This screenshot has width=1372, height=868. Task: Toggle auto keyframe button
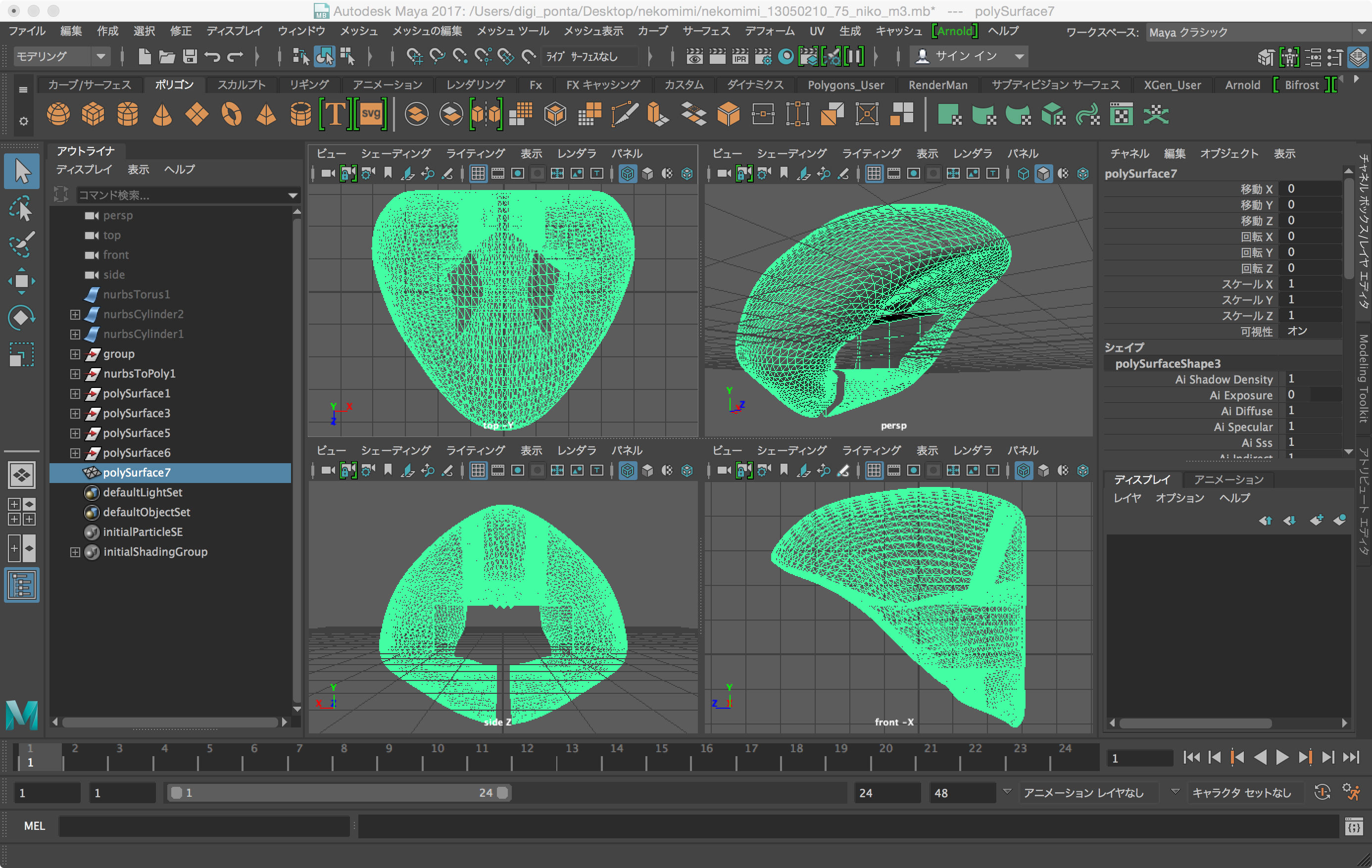pyautogui.click(x=1322, y=792)
